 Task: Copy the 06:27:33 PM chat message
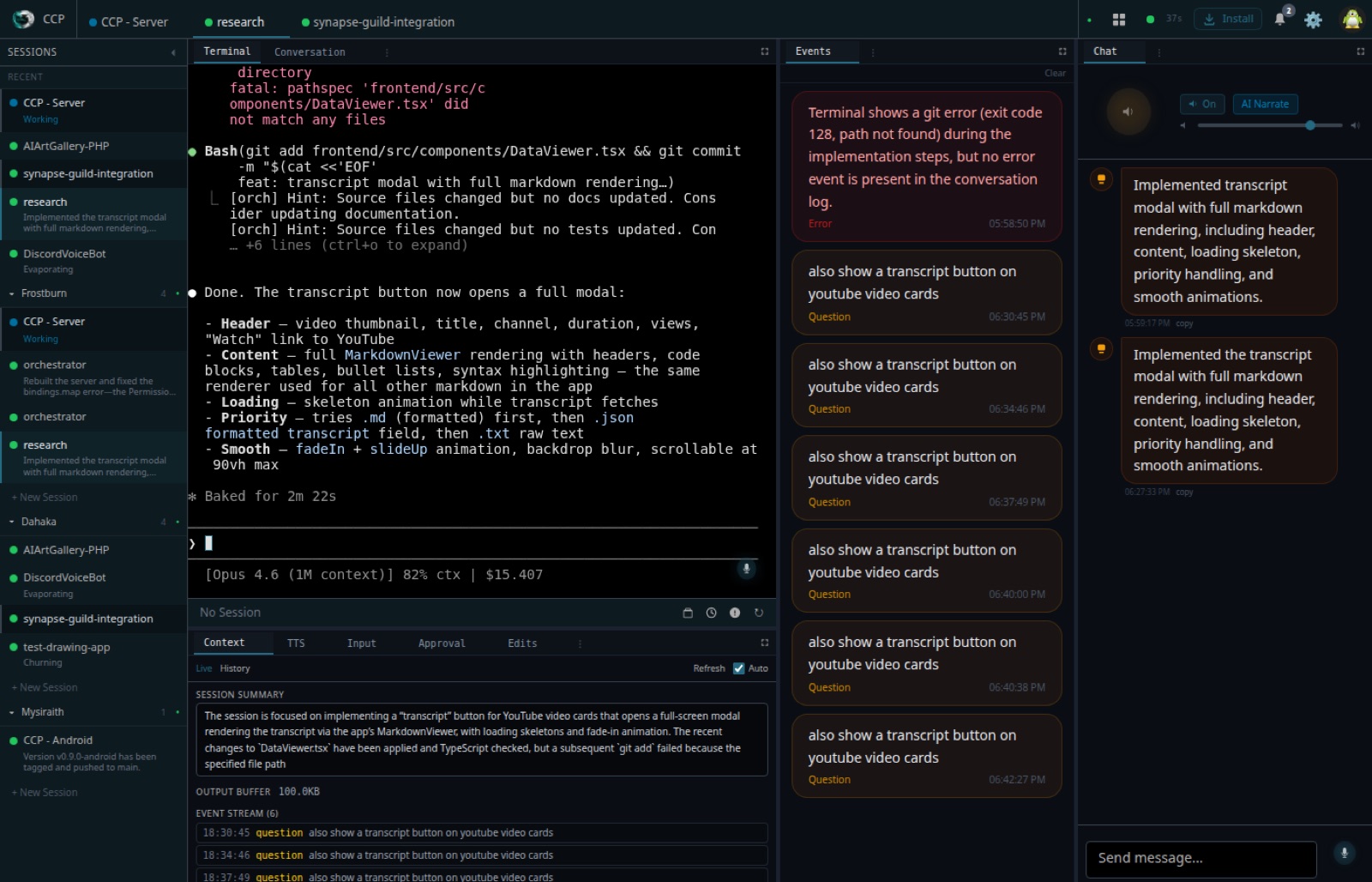pos(1184,492)
